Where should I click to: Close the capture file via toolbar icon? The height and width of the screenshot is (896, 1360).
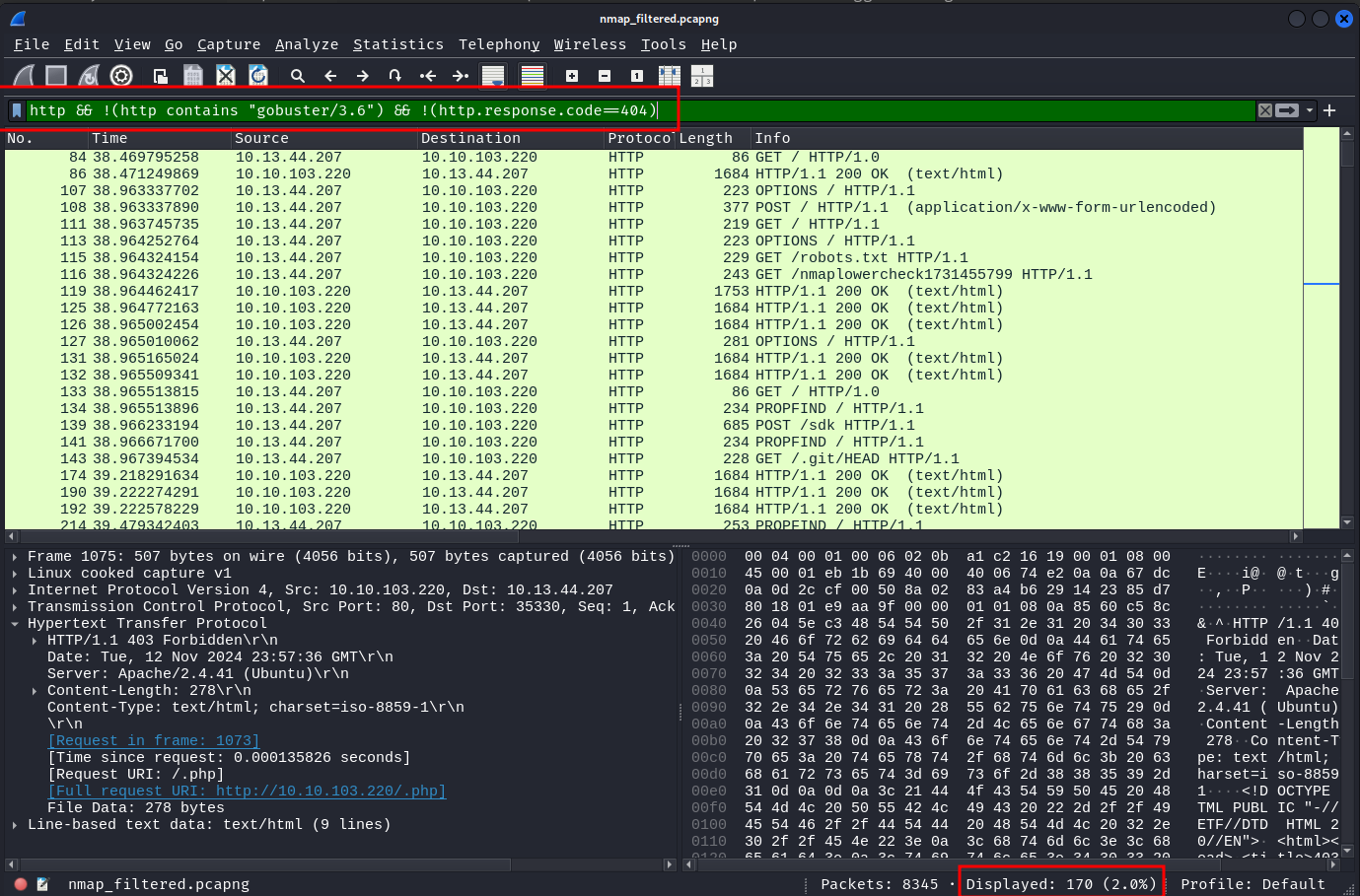click(x=226, y=76)
